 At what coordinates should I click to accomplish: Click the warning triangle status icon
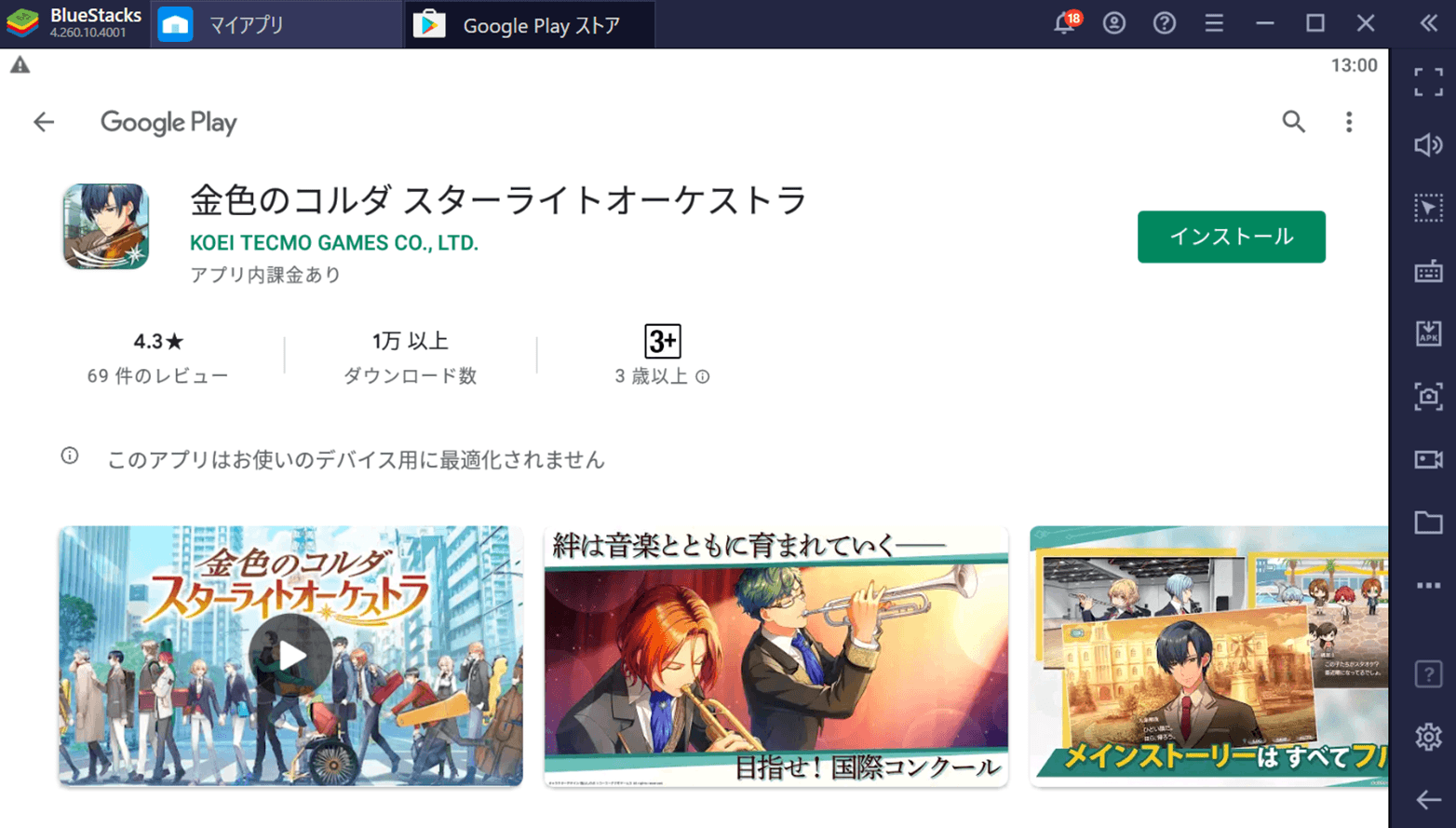[20, 65]
